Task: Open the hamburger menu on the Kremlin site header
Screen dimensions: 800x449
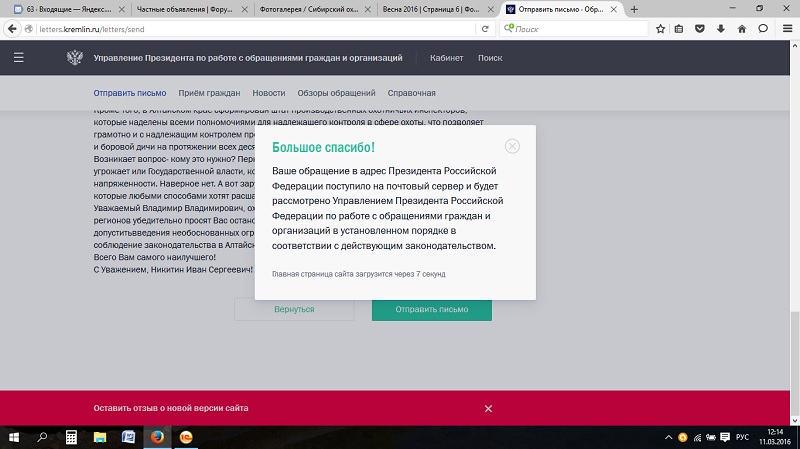Action: (19, 58)
